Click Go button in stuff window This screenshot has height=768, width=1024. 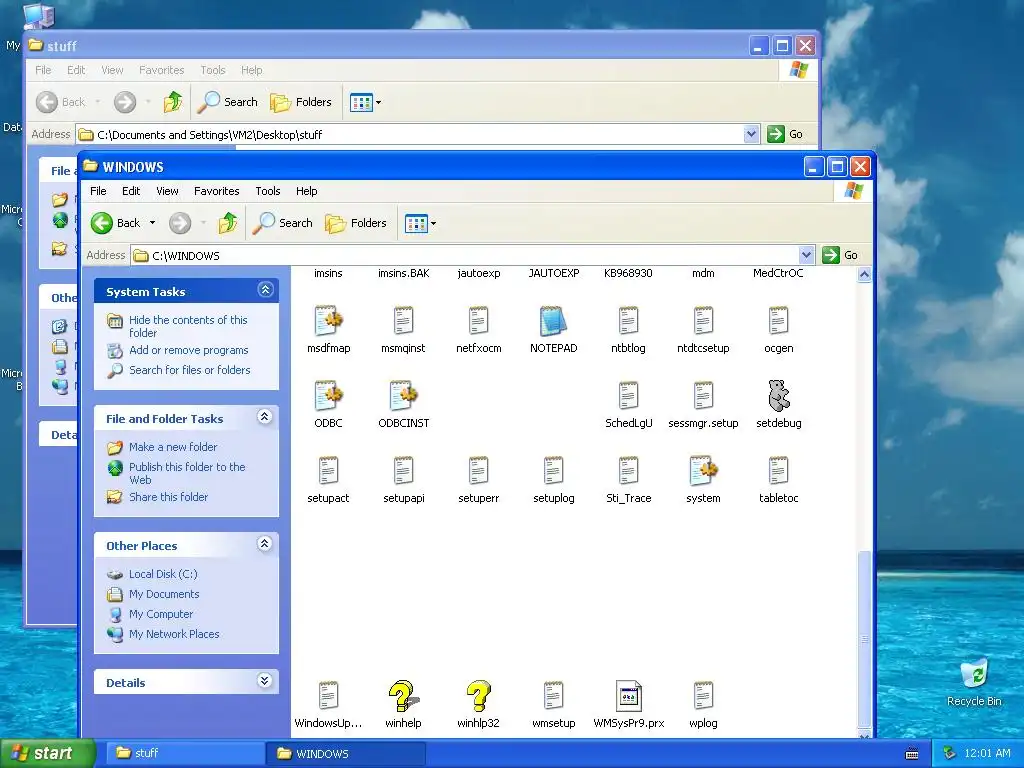[786, 134]
